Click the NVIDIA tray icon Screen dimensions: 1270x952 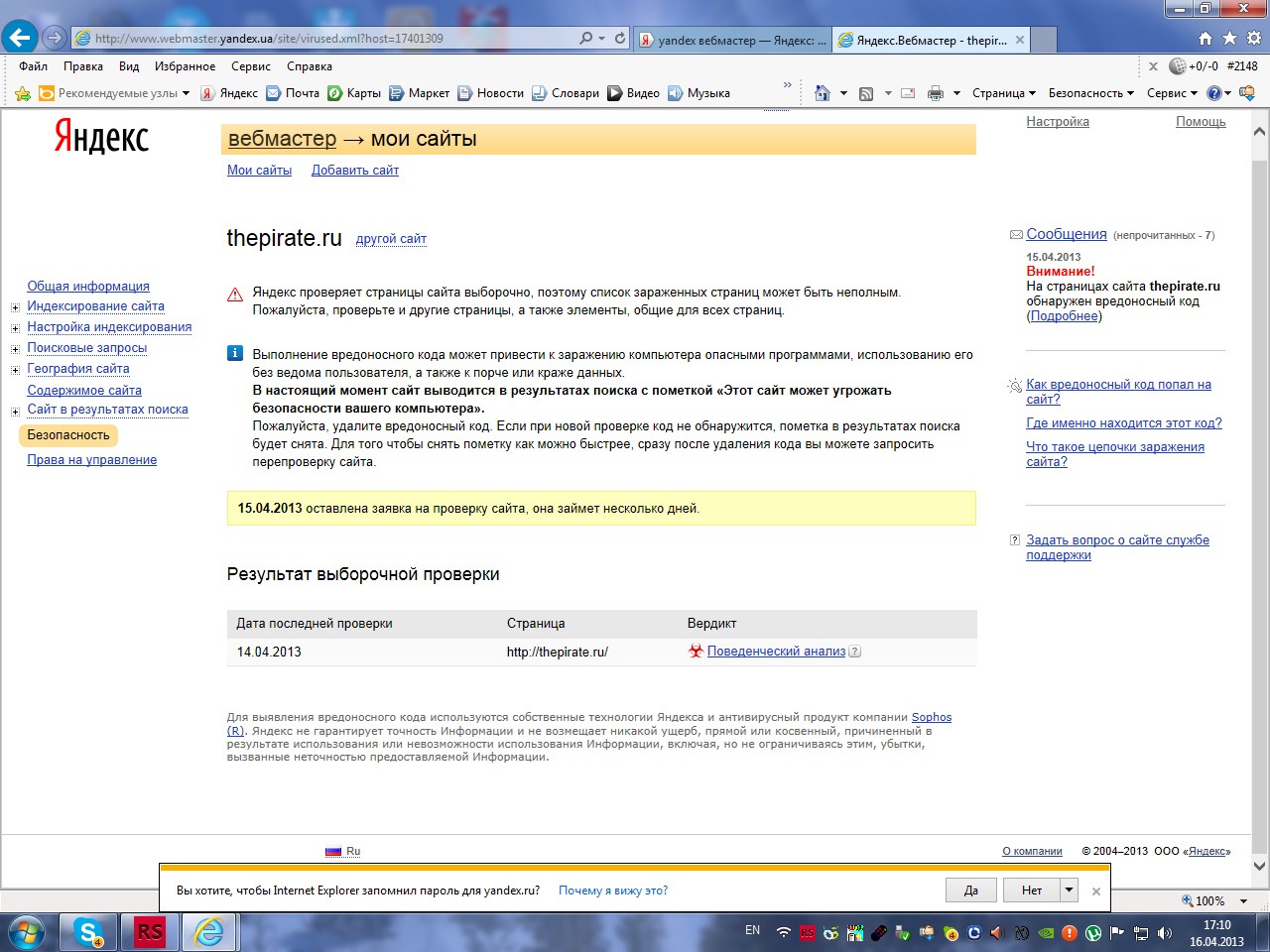(1045, 933)
